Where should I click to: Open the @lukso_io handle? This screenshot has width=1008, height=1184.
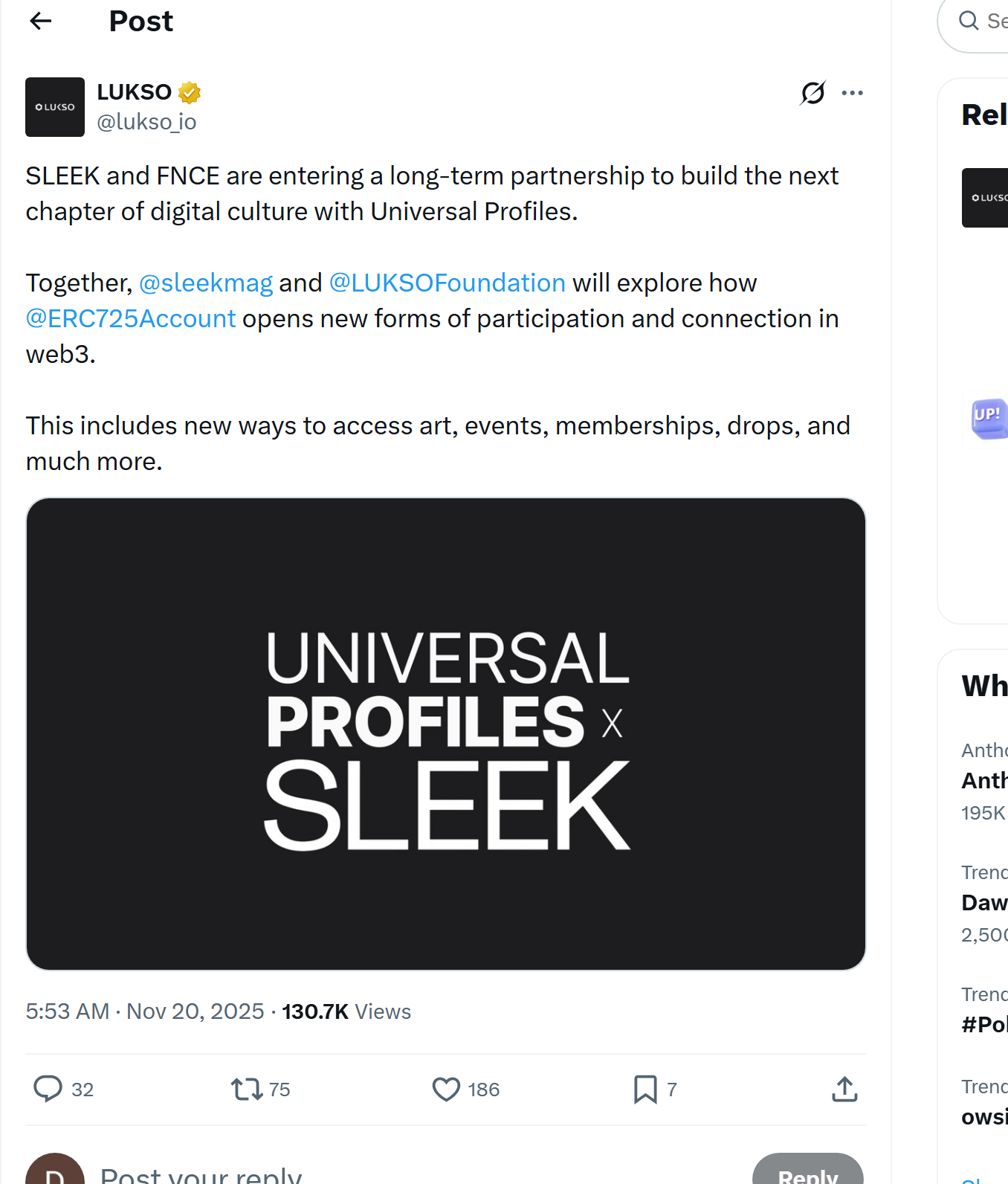point(147,121)
